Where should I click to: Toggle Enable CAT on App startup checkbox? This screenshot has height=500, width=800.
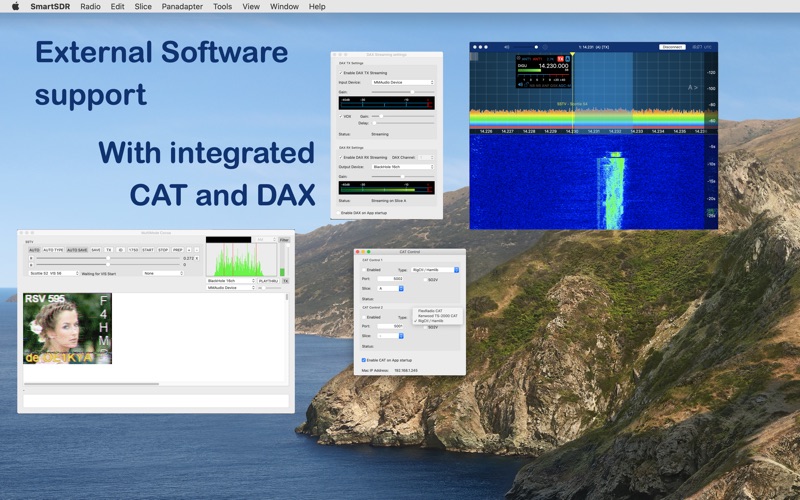(x=364, y=360)
